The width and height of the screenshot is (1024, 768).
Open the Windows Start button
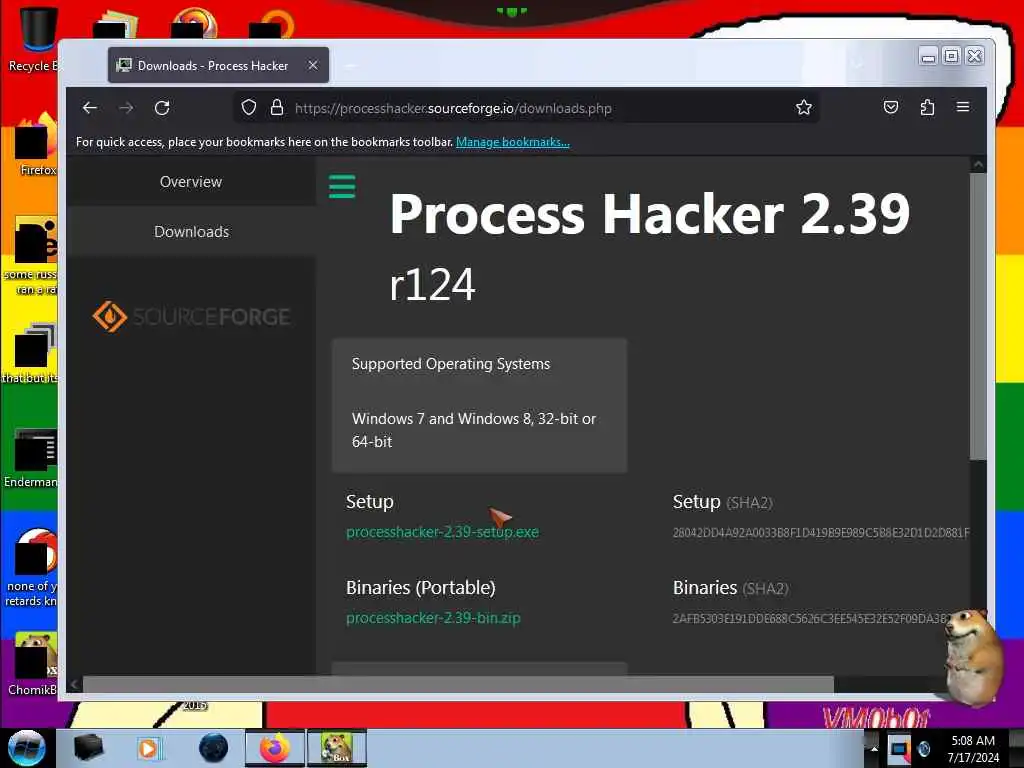(x=26, y=748)
